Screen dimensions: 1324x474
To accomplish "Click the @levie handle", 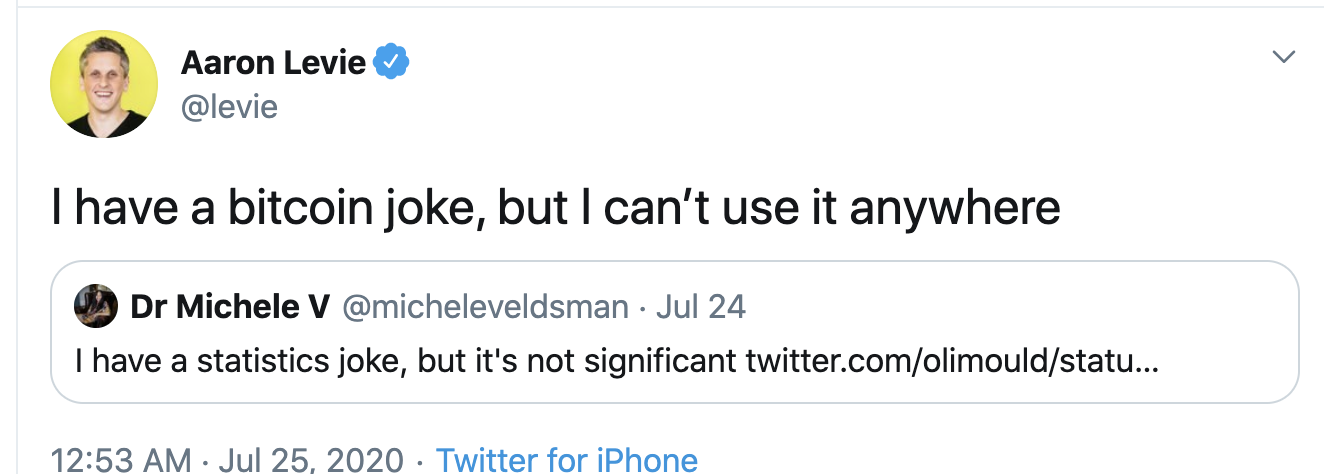I will click(229, 105).
